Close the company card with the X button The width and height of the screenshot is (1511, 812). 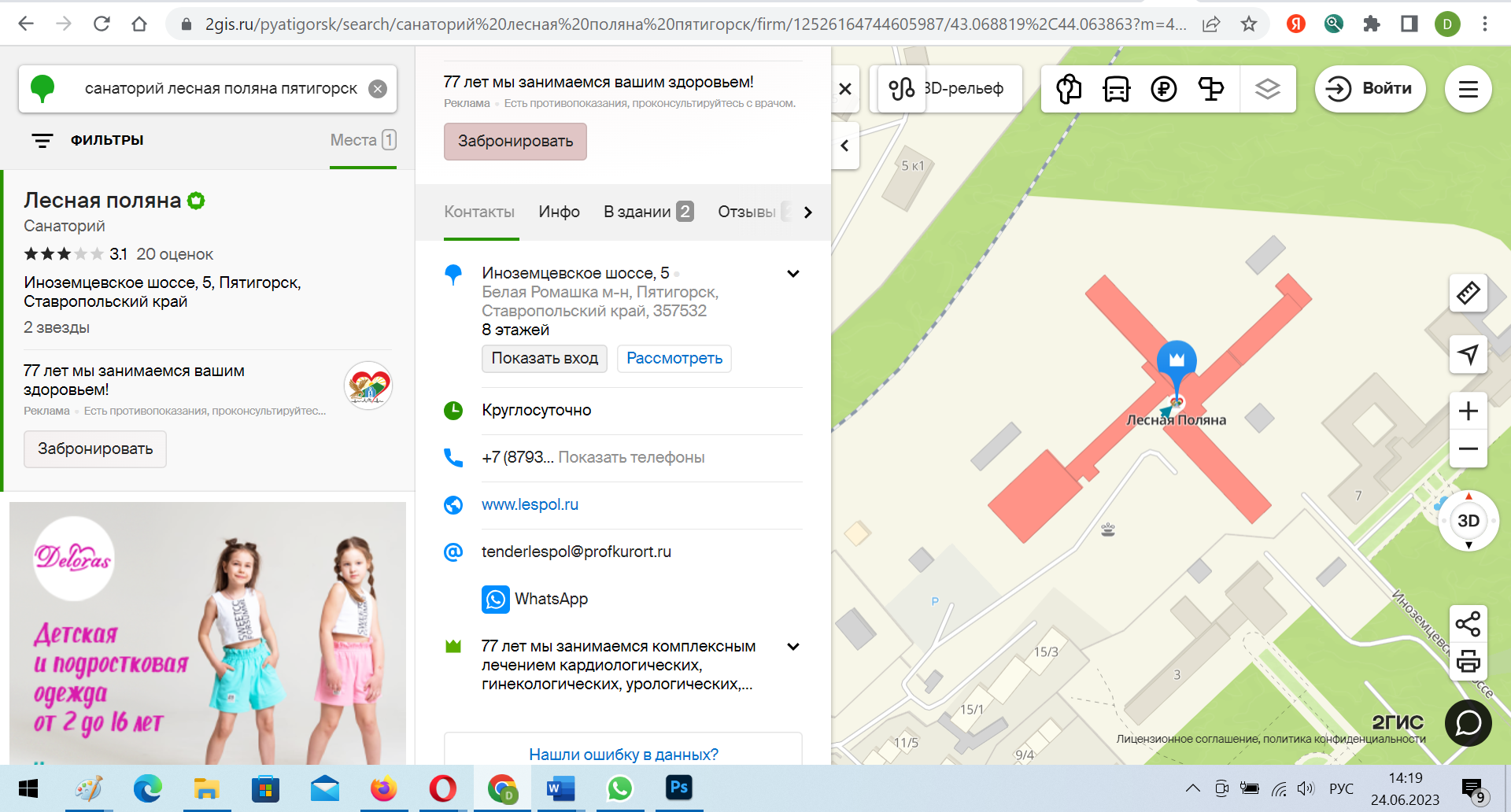[845, 89]
